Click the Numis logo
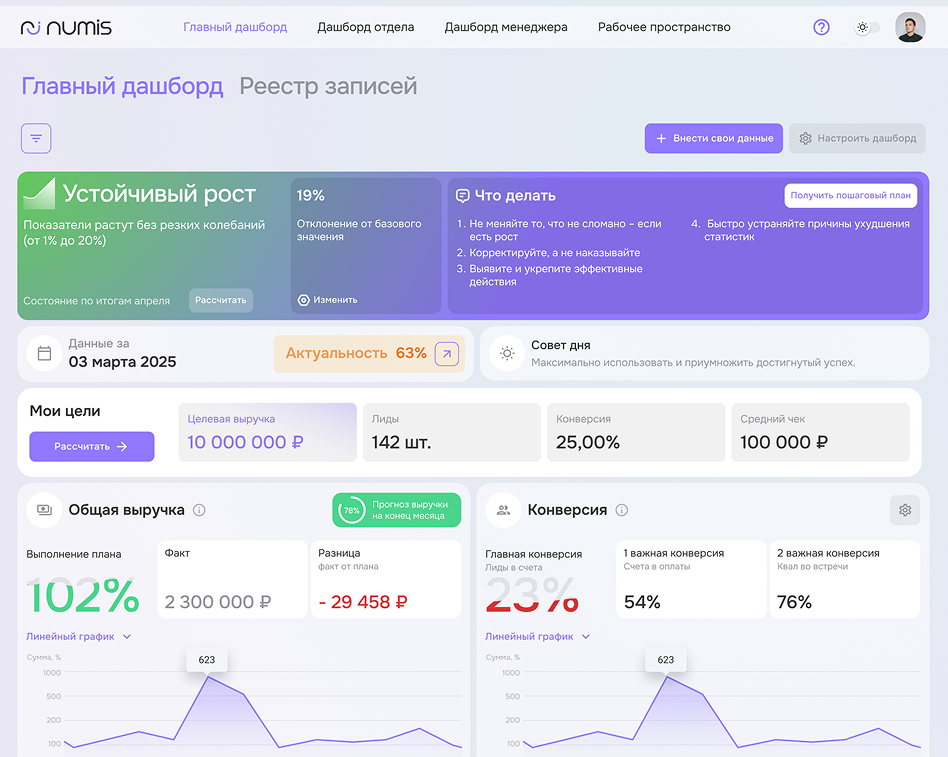The image size is (948, 757). [x=66, y=28]
